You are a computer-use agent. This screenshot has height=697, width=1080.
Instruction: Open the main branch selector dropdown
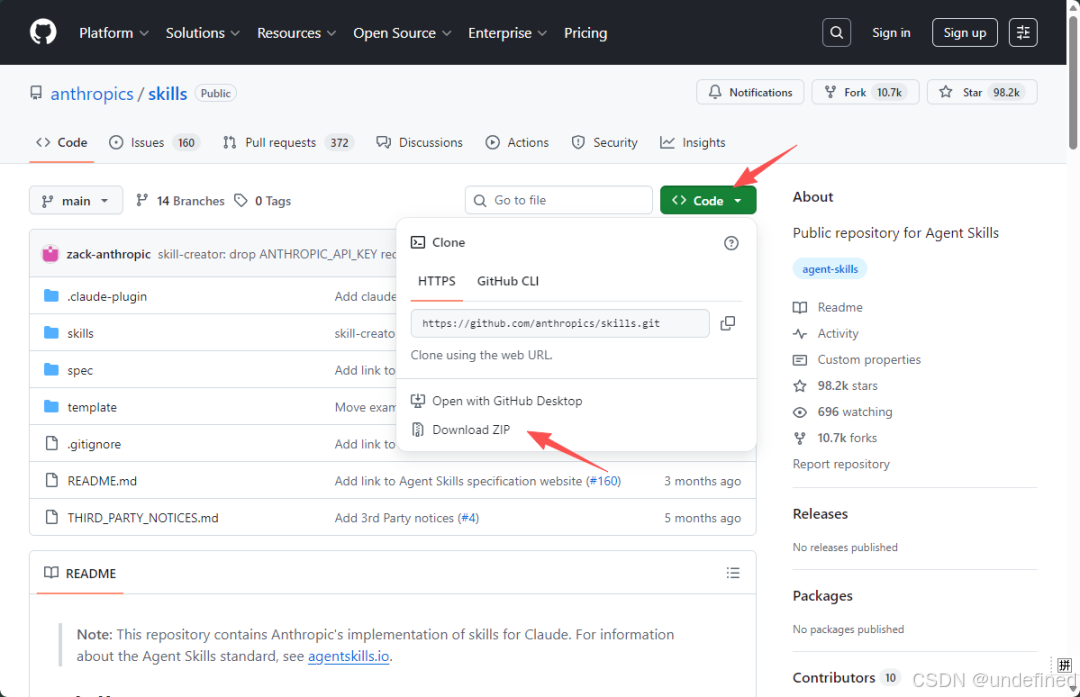(x=76, y=200)
